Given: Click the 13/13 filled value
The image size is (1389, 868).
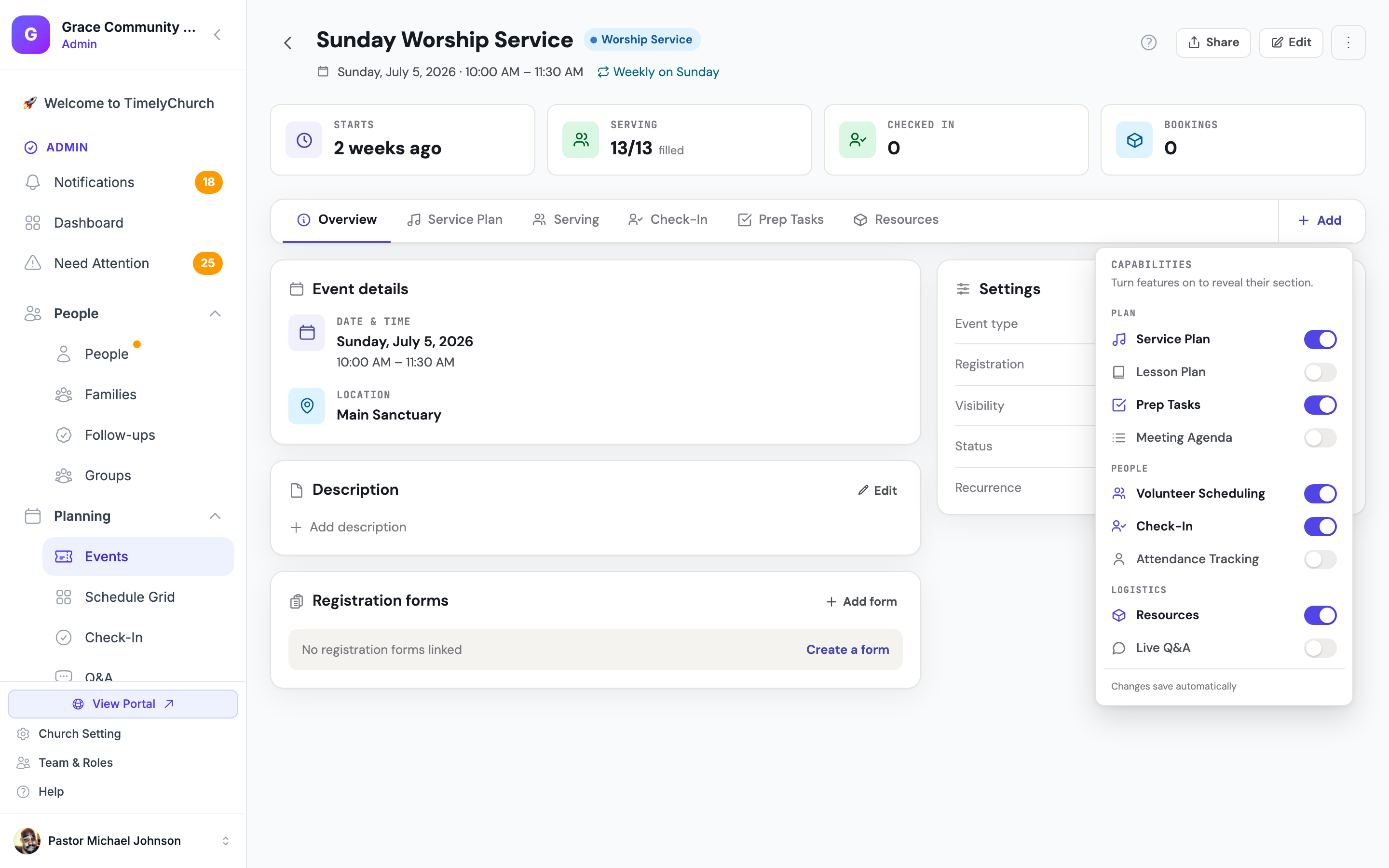Looking at the screenshot, I should 647,148.
